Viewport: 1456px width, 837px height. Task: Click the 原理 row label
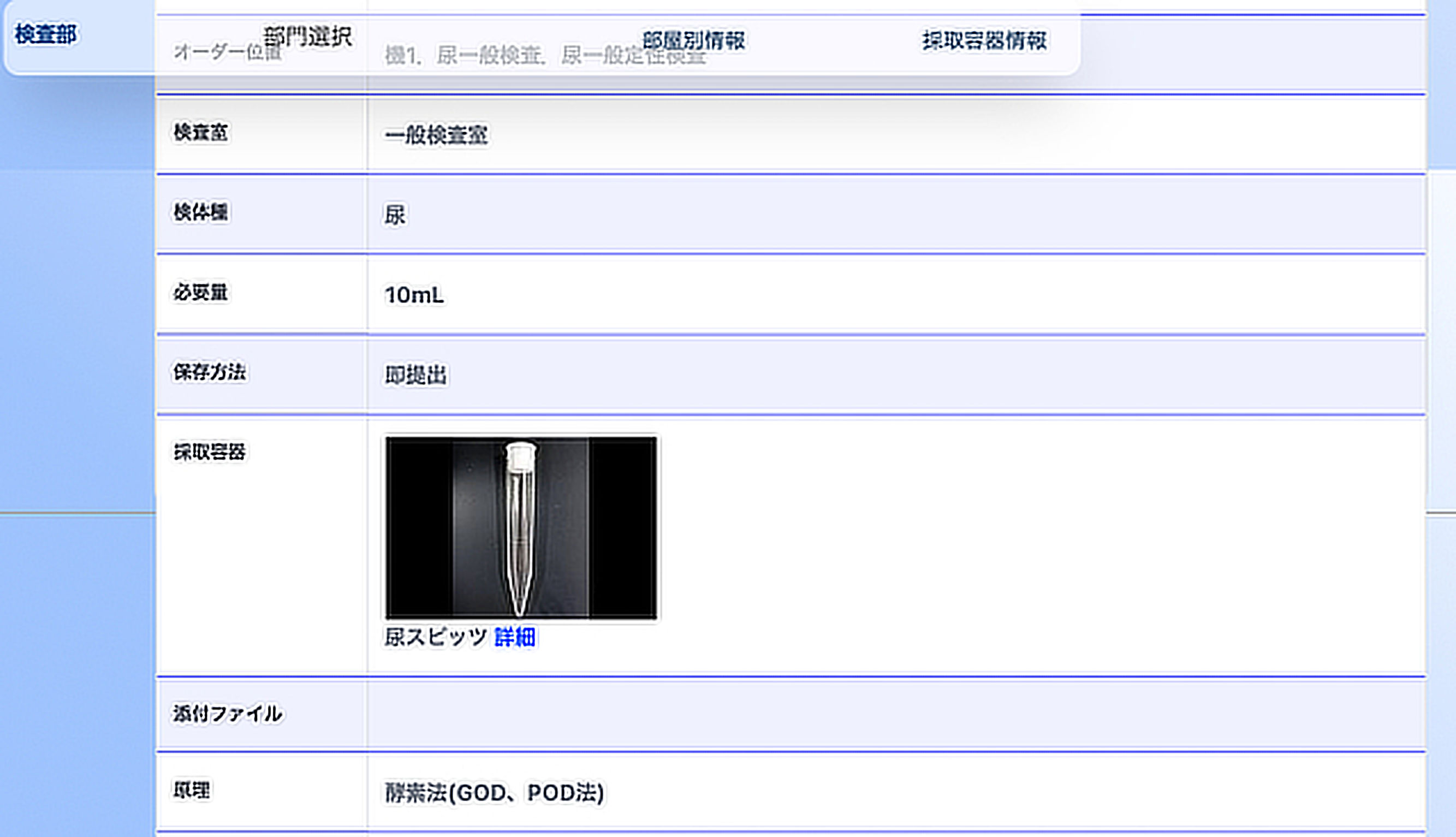pyautogui.click(x=192, y=791)
